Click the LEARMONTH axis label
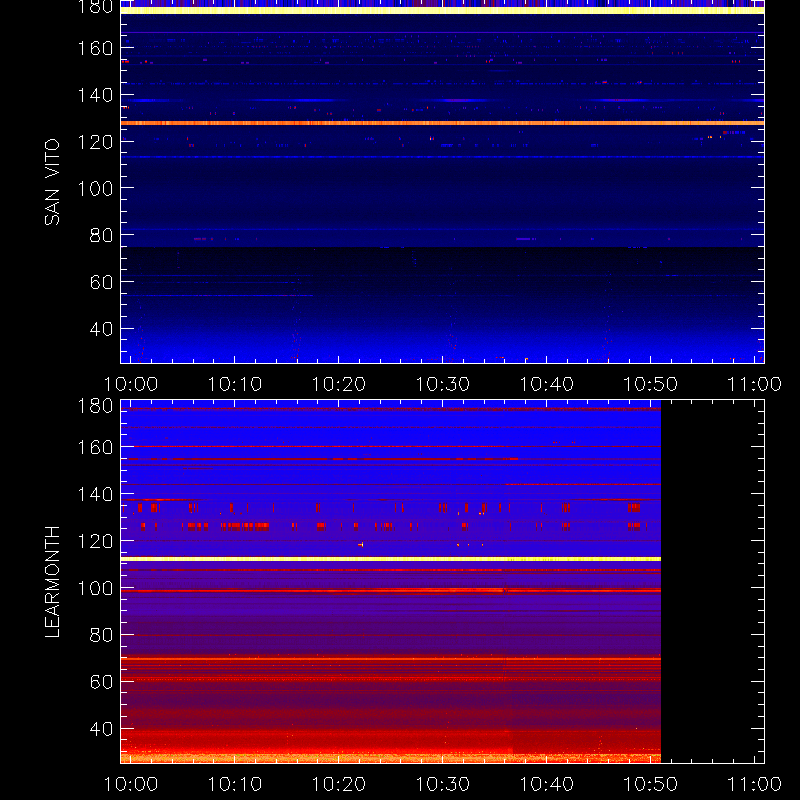The image size is (800, 800). coord(52,582)
